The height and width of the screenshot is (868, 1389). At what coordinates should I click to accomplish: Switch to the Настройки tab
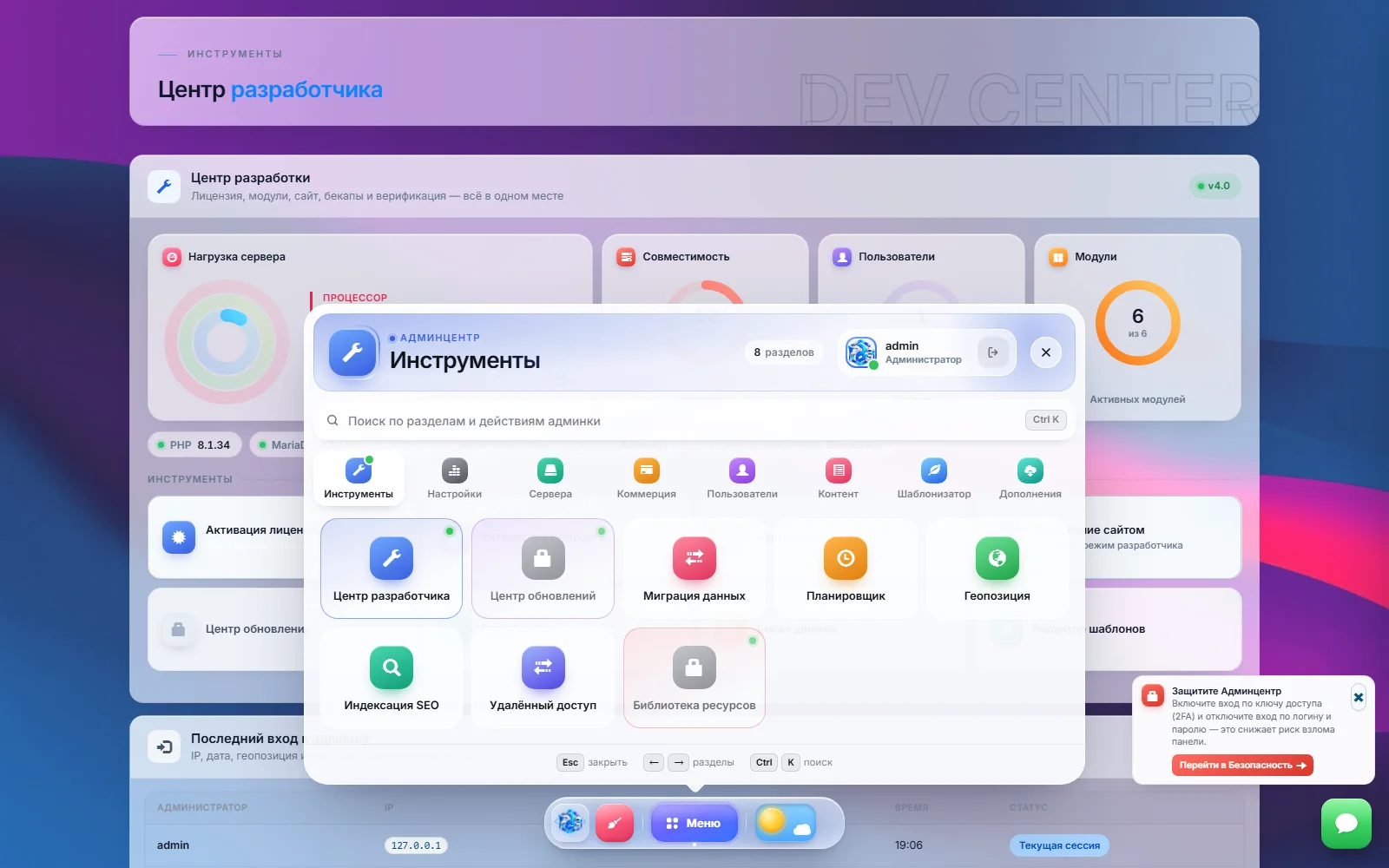pos(454,478)
